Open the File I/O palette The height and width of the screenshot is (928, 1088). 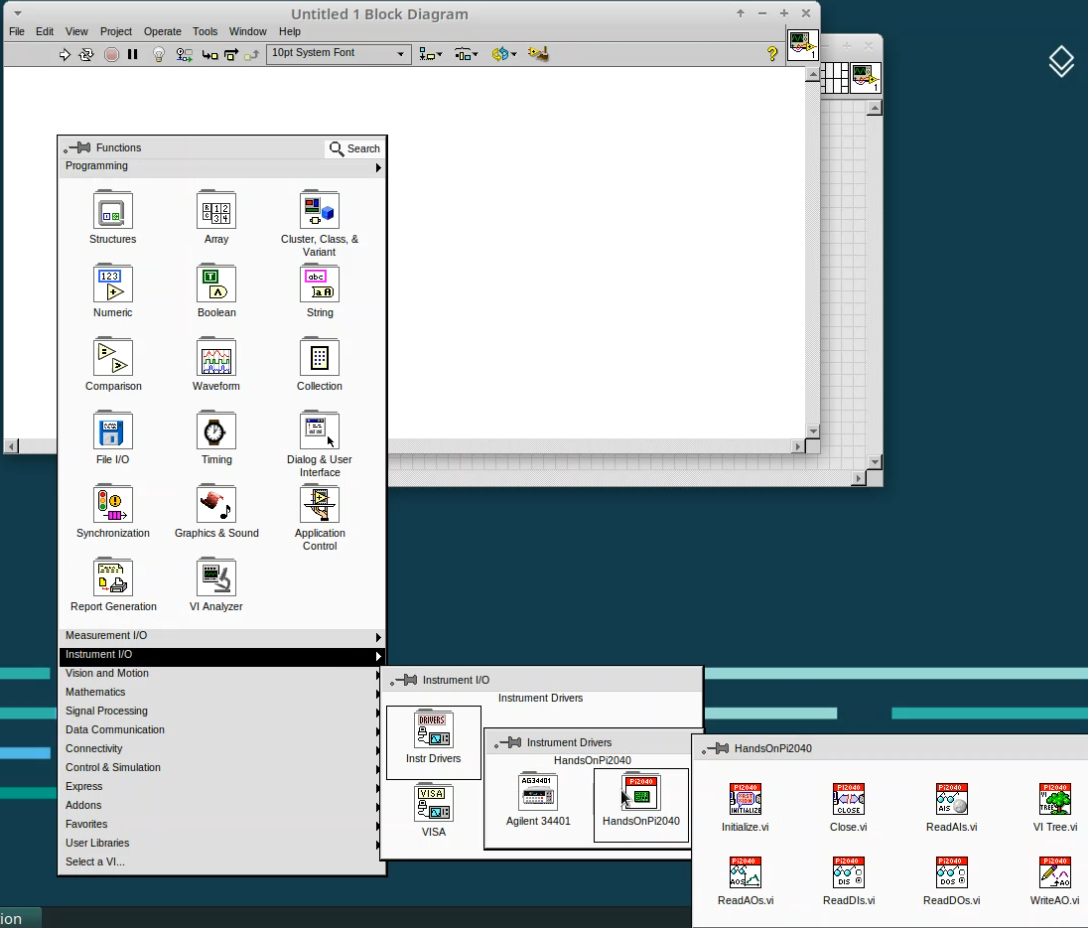112,431
